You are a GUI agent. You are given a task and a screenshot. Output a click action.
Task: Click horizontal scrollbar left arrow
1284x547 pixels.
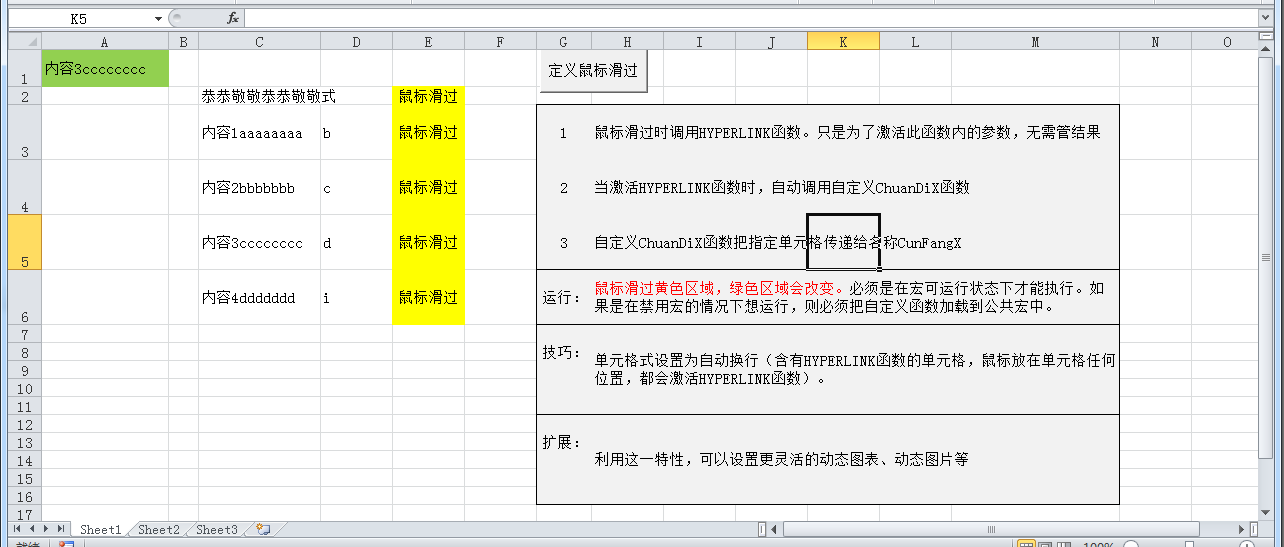[773, 529]
